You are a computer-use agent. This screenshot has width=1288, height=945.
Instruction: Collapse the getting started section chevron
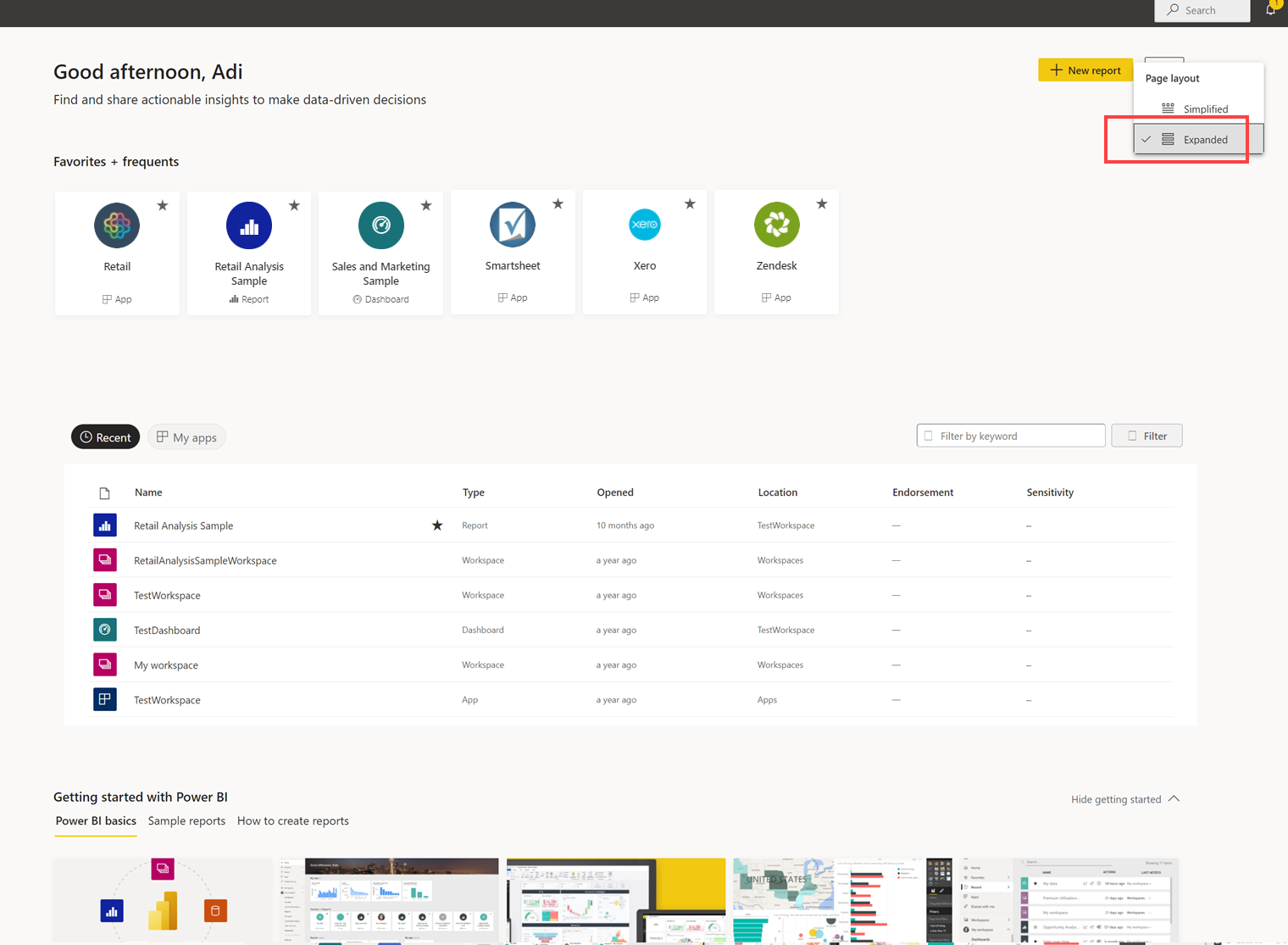pyautogui.click(x=1174, y=798)
